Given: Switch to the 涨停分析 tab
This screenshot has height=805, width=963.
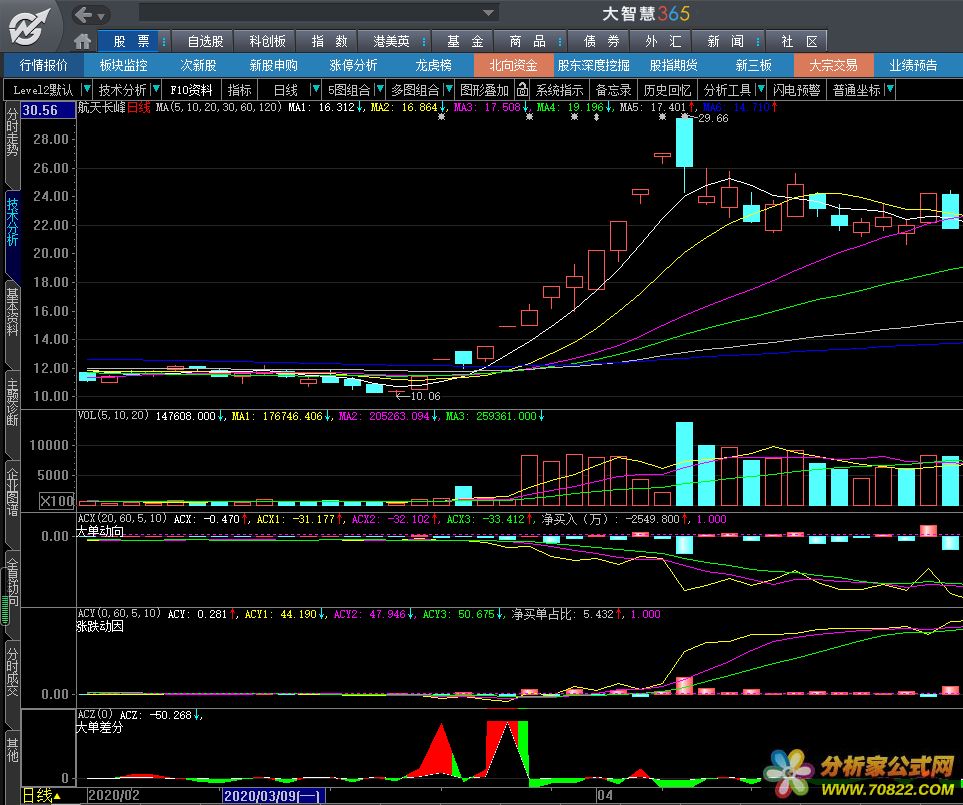Looking at the screenshot, I should 353,65.
